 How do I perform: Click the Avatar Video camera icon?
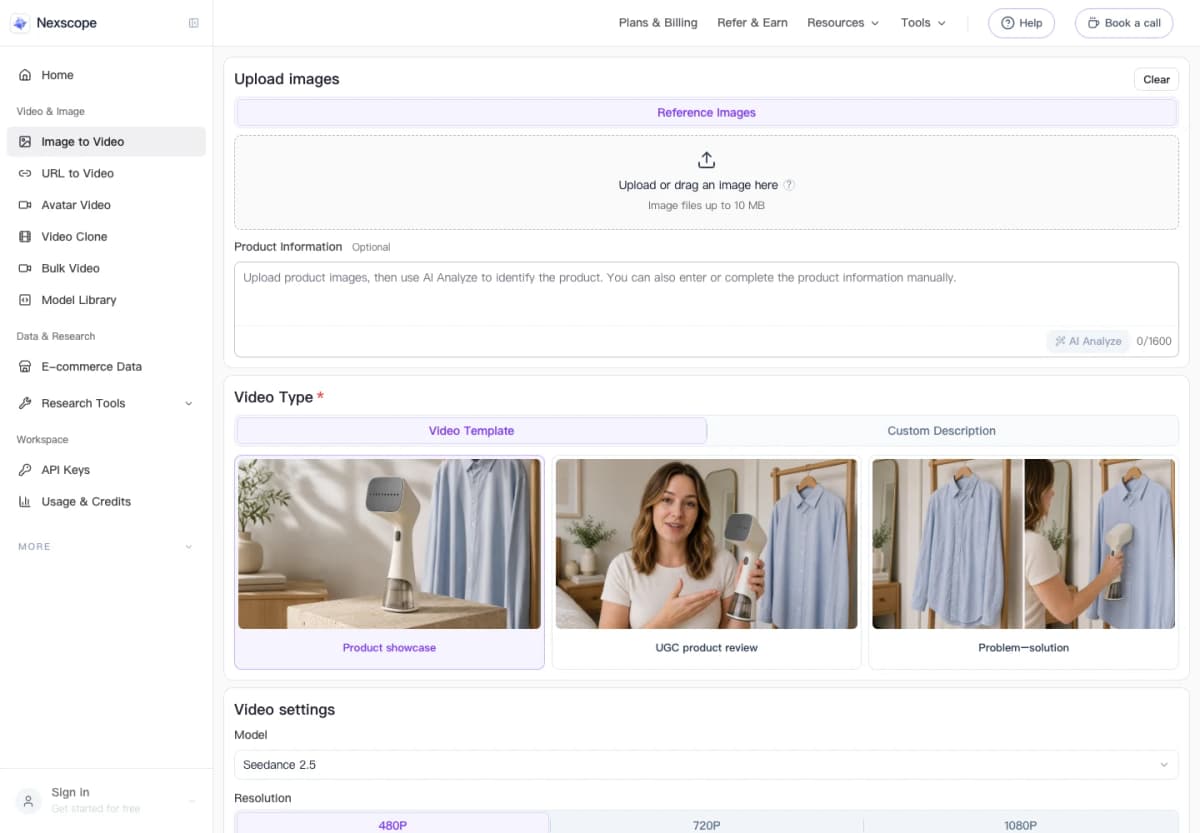click(25, 205)
